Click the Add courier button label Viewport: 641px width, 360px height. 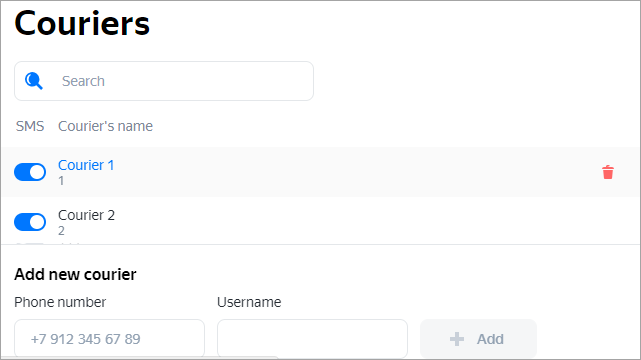(490, 339)
